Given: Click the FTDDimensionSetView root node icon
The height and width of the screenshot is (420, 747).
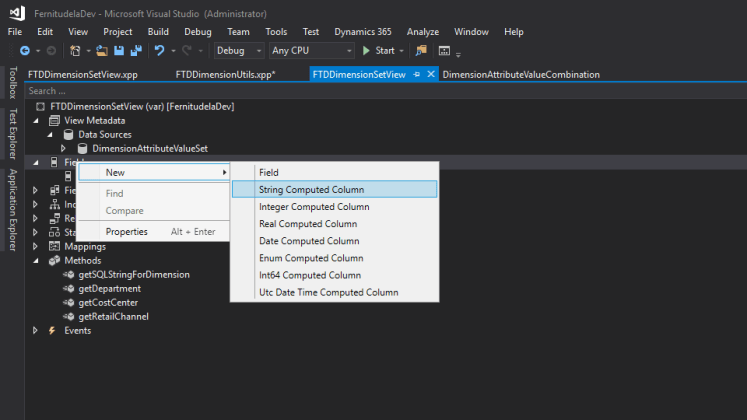Looking at the screenshot, I should (40, 107).
